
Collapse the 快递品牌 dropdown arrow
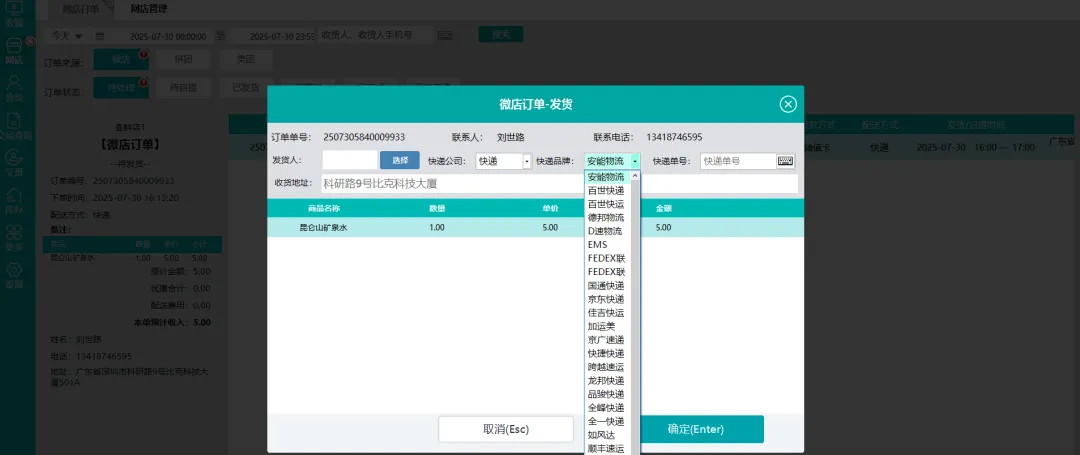634,161
